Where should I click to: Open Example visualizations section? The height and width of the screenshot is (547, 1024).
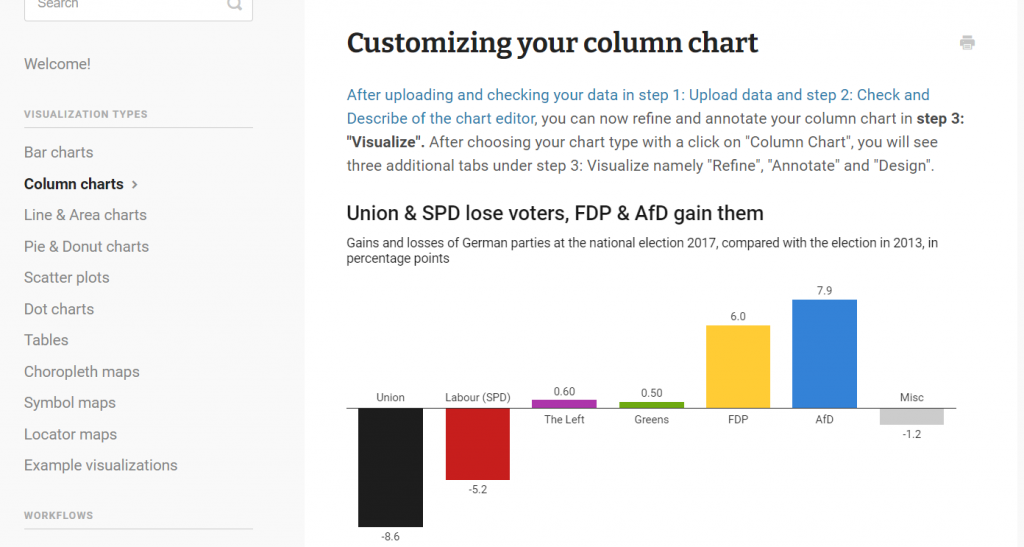pyautogui.click(x=101, y=465)
